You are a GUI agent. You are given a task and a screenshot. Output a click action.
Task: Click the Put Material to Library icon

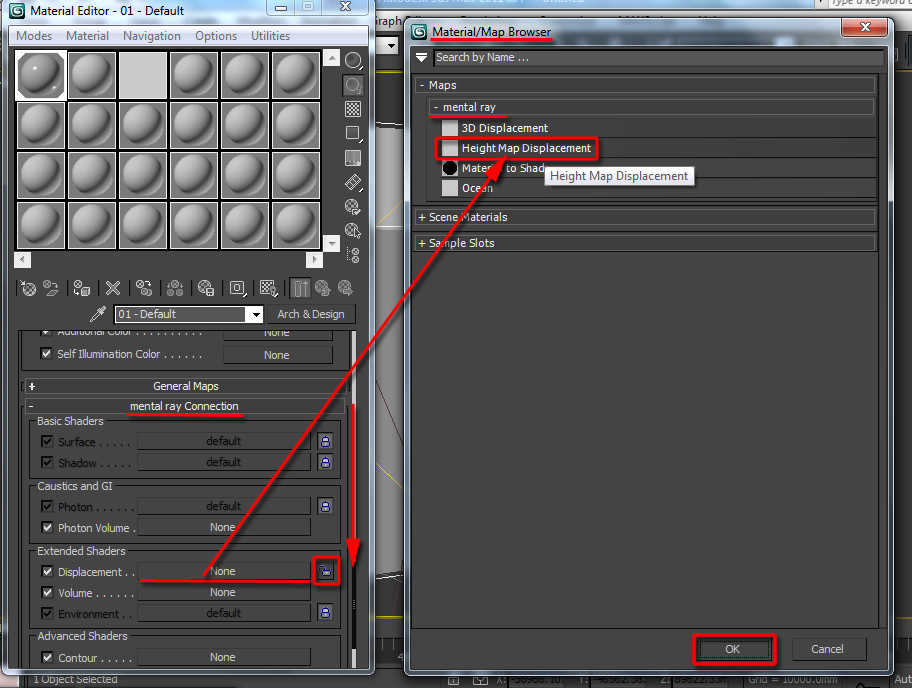(x=205, y=288)
